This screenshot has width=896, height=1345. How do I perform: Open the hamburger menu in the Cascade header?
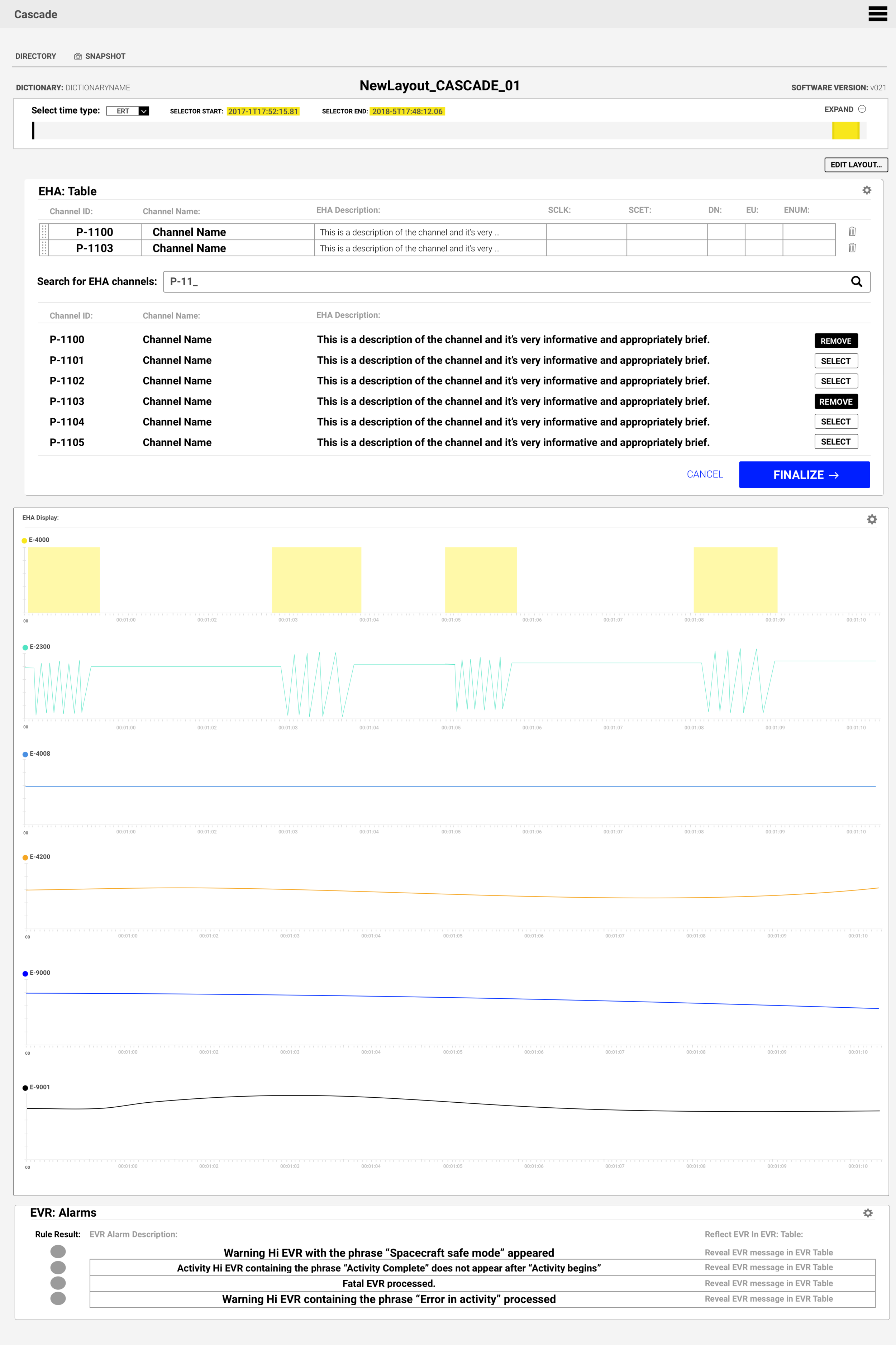(877, 14)
